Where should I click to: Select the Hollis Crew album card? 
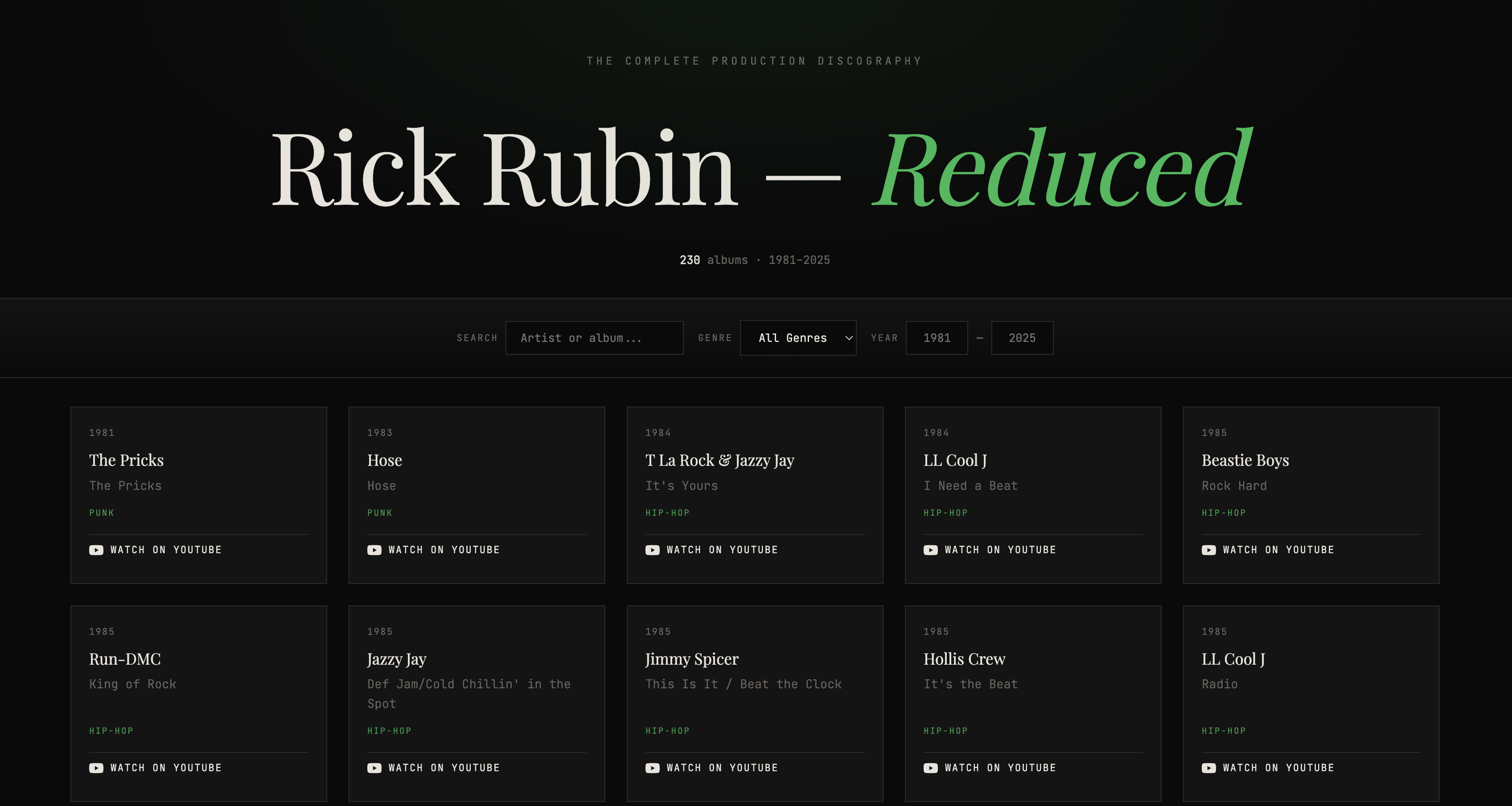(x=1033, y=704)
